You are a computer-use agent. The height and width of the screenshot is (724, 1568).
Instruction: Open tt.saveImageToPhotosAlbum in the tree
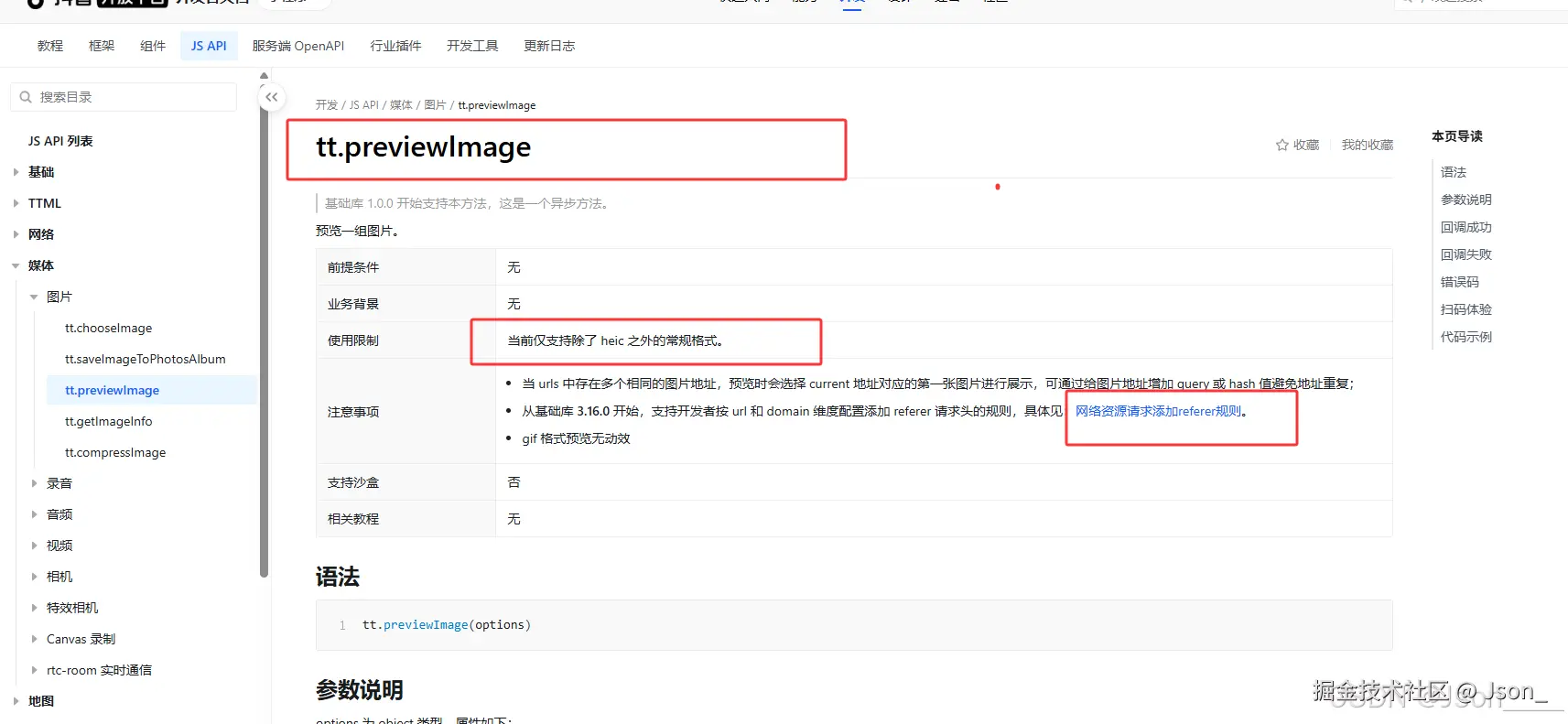tap(145, 359)
